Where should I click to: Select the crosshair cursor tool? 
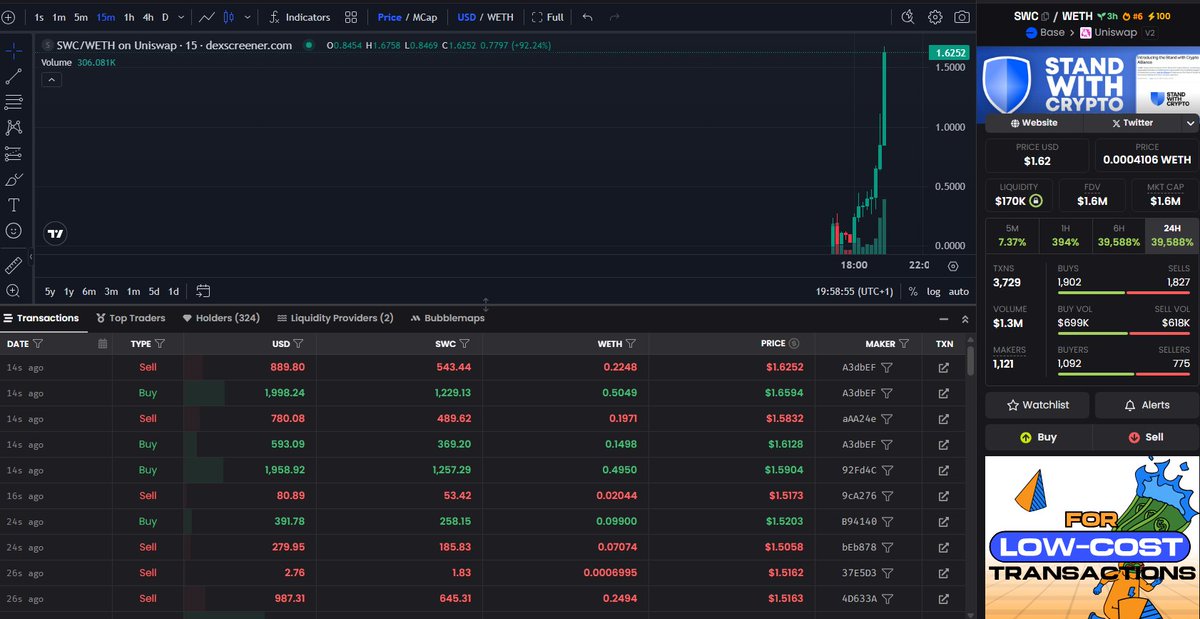(14, 49)
